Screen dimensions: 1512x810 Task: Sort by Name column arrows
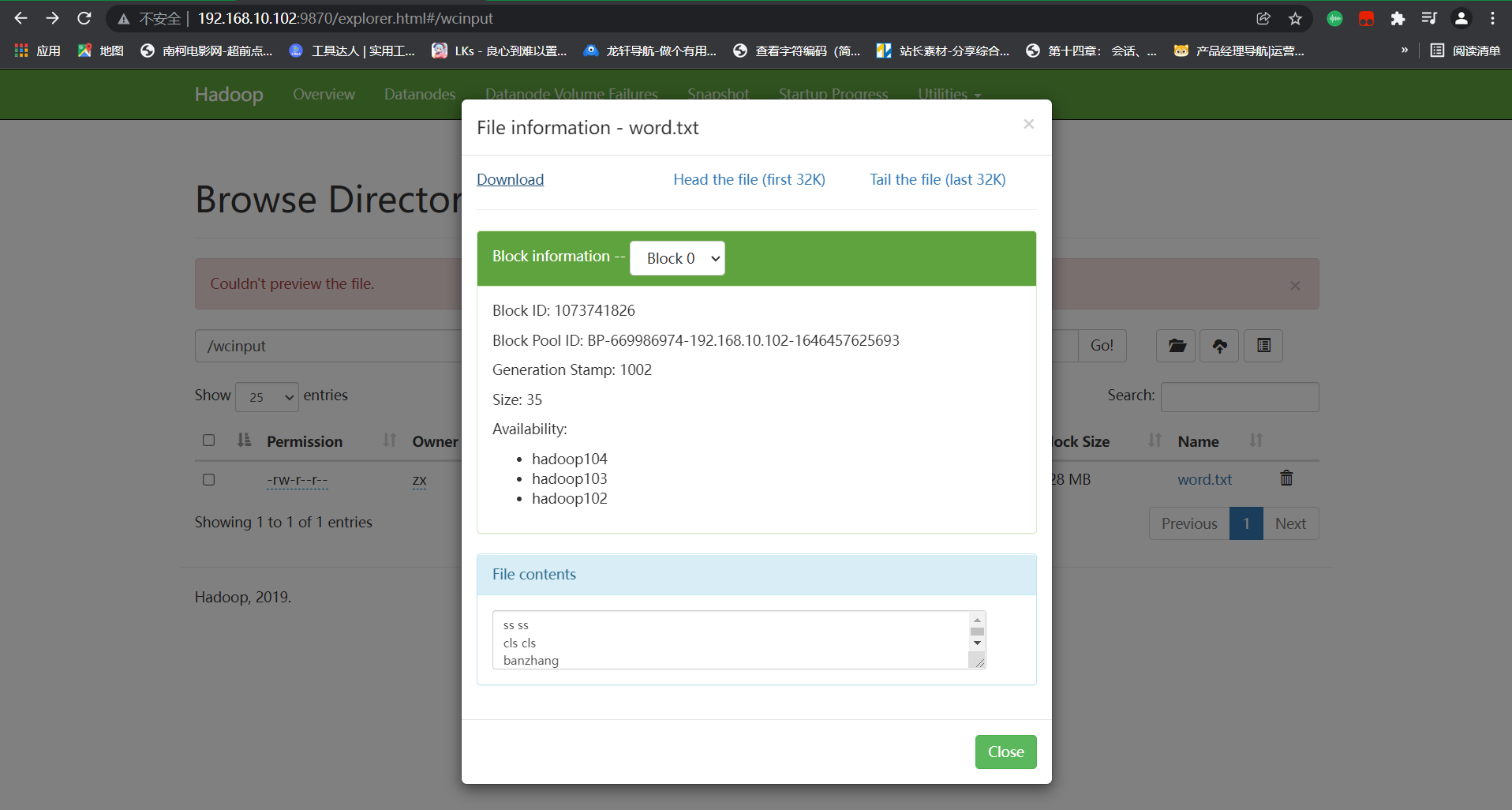1256,441
